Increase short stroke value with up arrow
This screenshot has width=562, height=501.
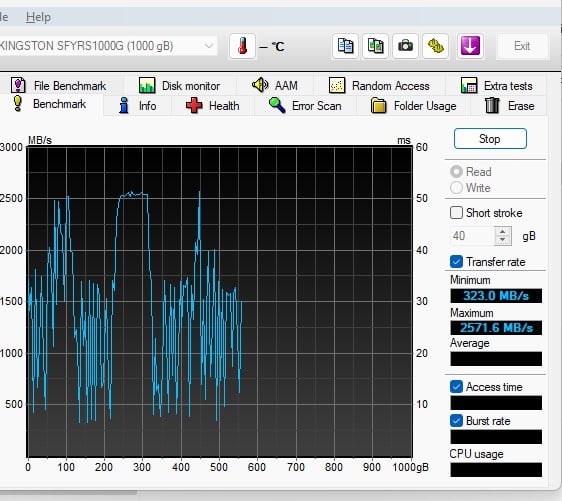(x=503, y=232)
